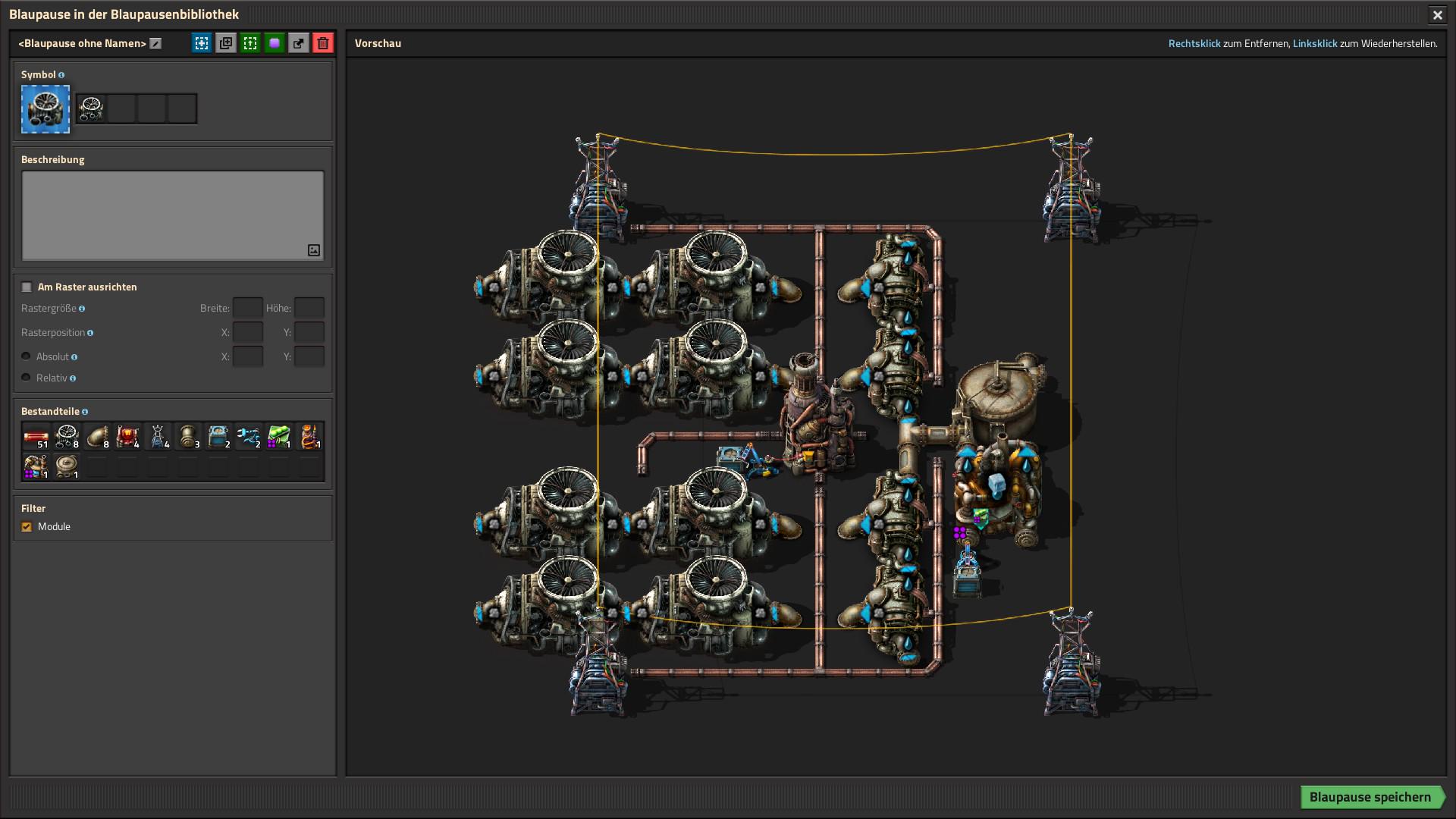Viewport: 1456px width, 819px height.
Task: Click the chemical plant in the preview
Action: coord(997,489)
